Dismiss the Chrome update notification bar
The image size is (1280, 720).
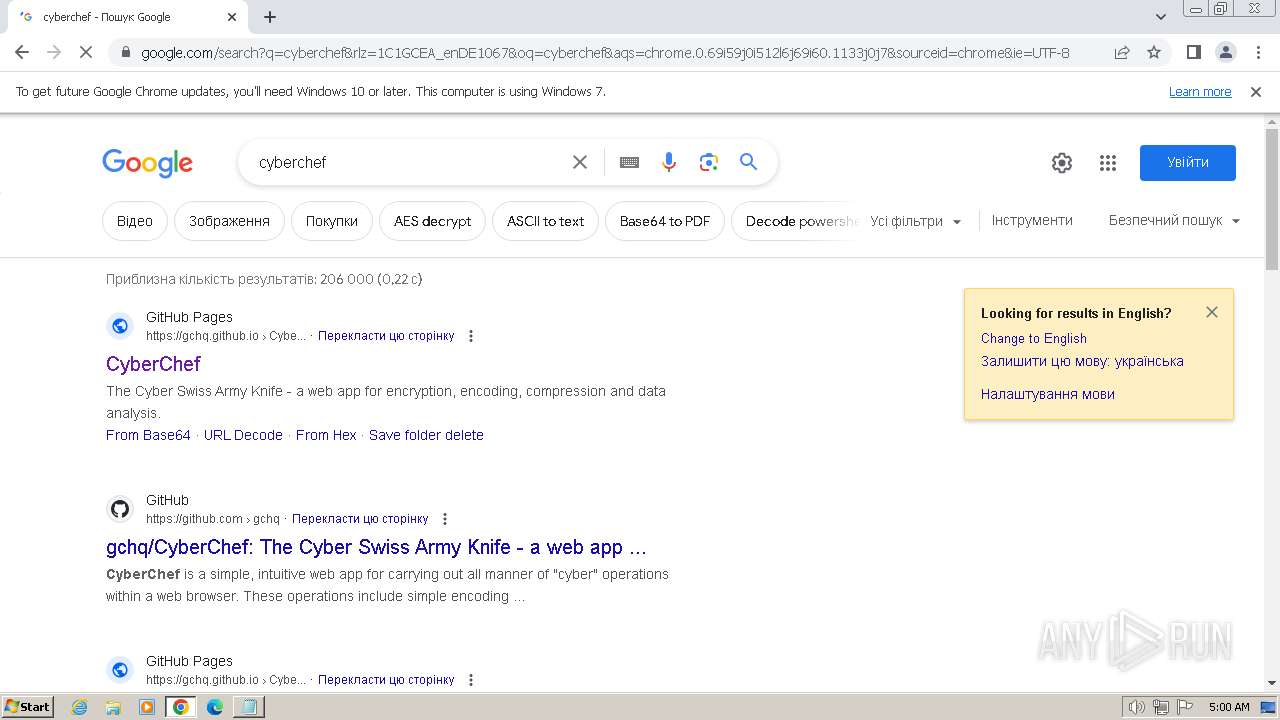1256,92
